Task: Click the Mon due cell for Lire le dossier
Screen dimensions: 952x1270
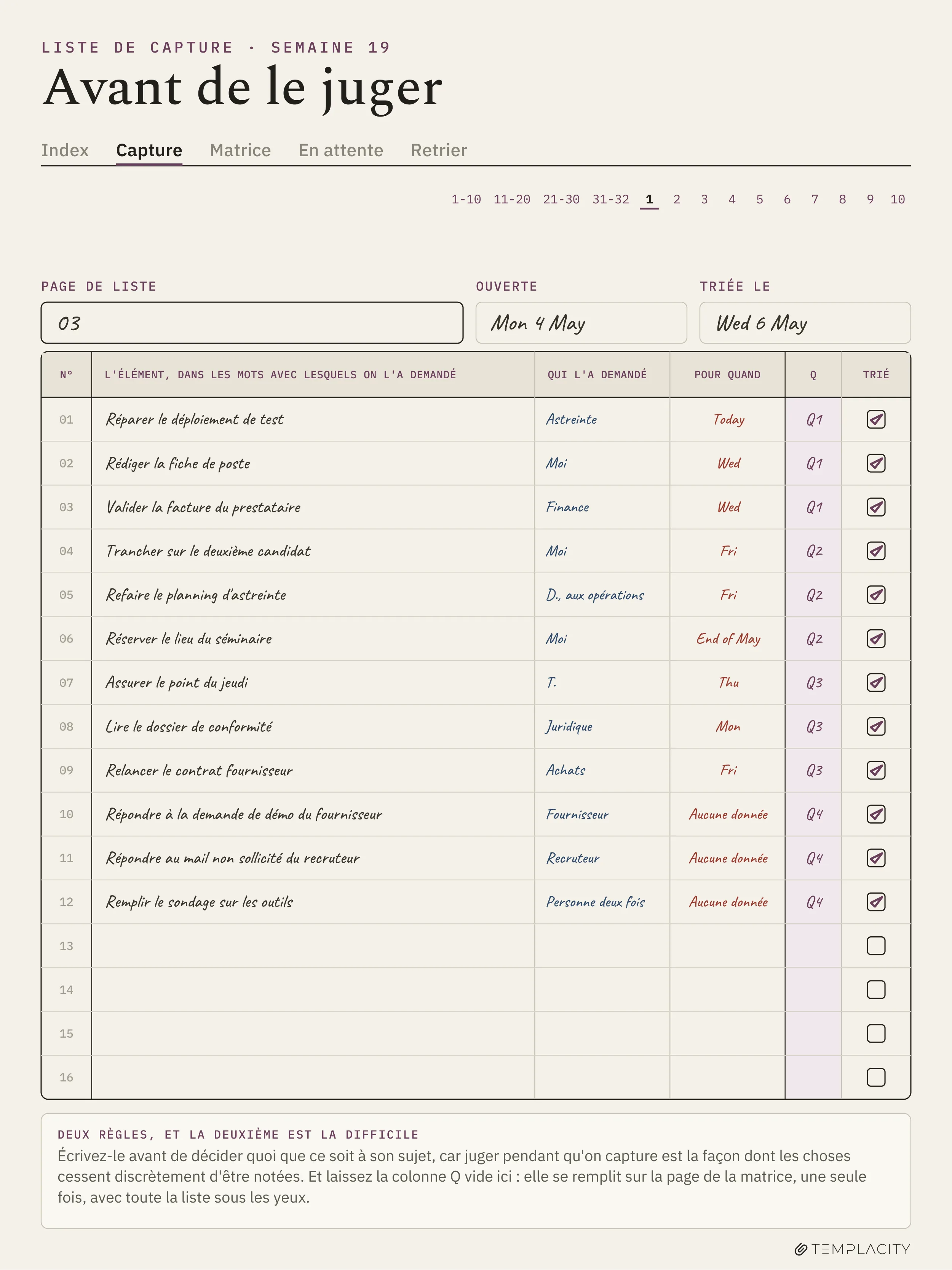Action: (728, 726)
